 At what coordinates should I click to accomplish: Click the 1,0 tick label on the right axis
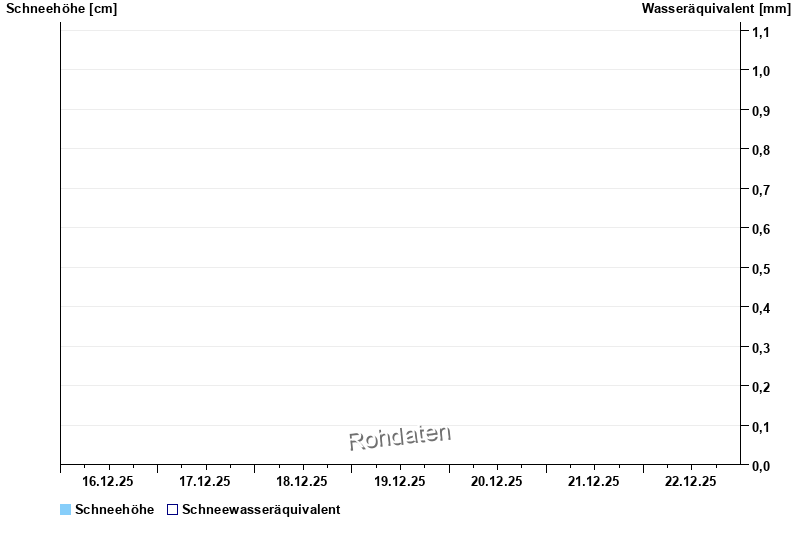click(761, 71)
